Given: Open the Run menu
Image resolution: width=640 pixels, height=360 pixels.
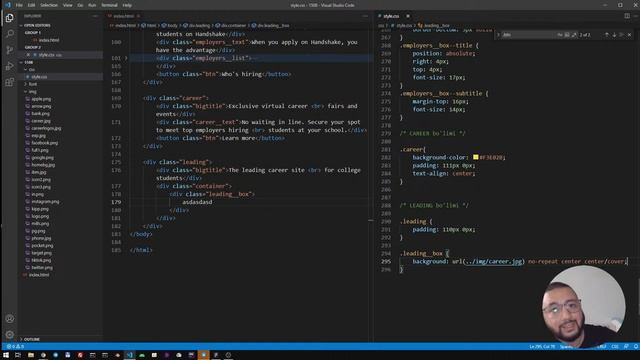Looking at the screenshot, I should click(92, 5).
